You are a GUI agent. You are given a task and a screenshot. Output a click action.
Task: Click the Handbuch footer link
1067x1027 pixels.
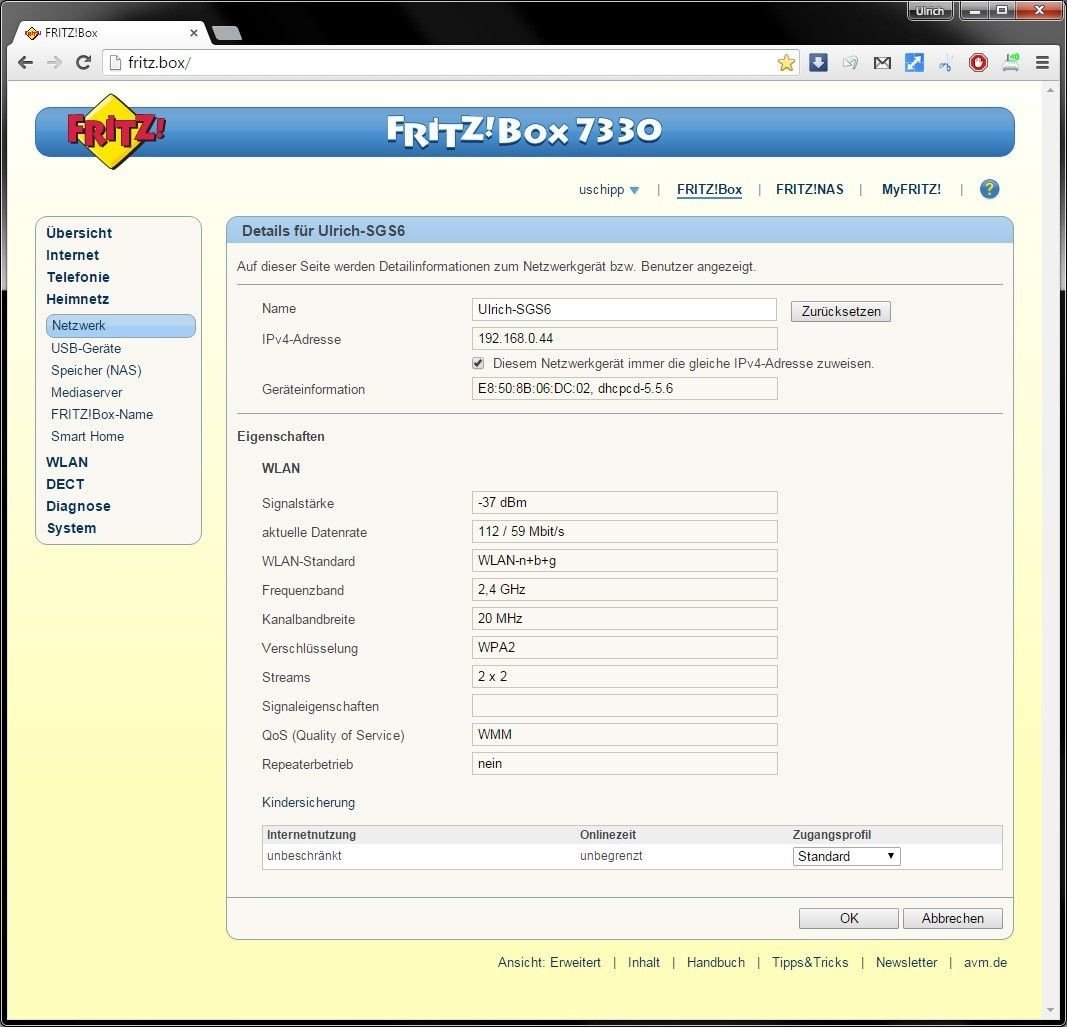[x=716, y=962]
